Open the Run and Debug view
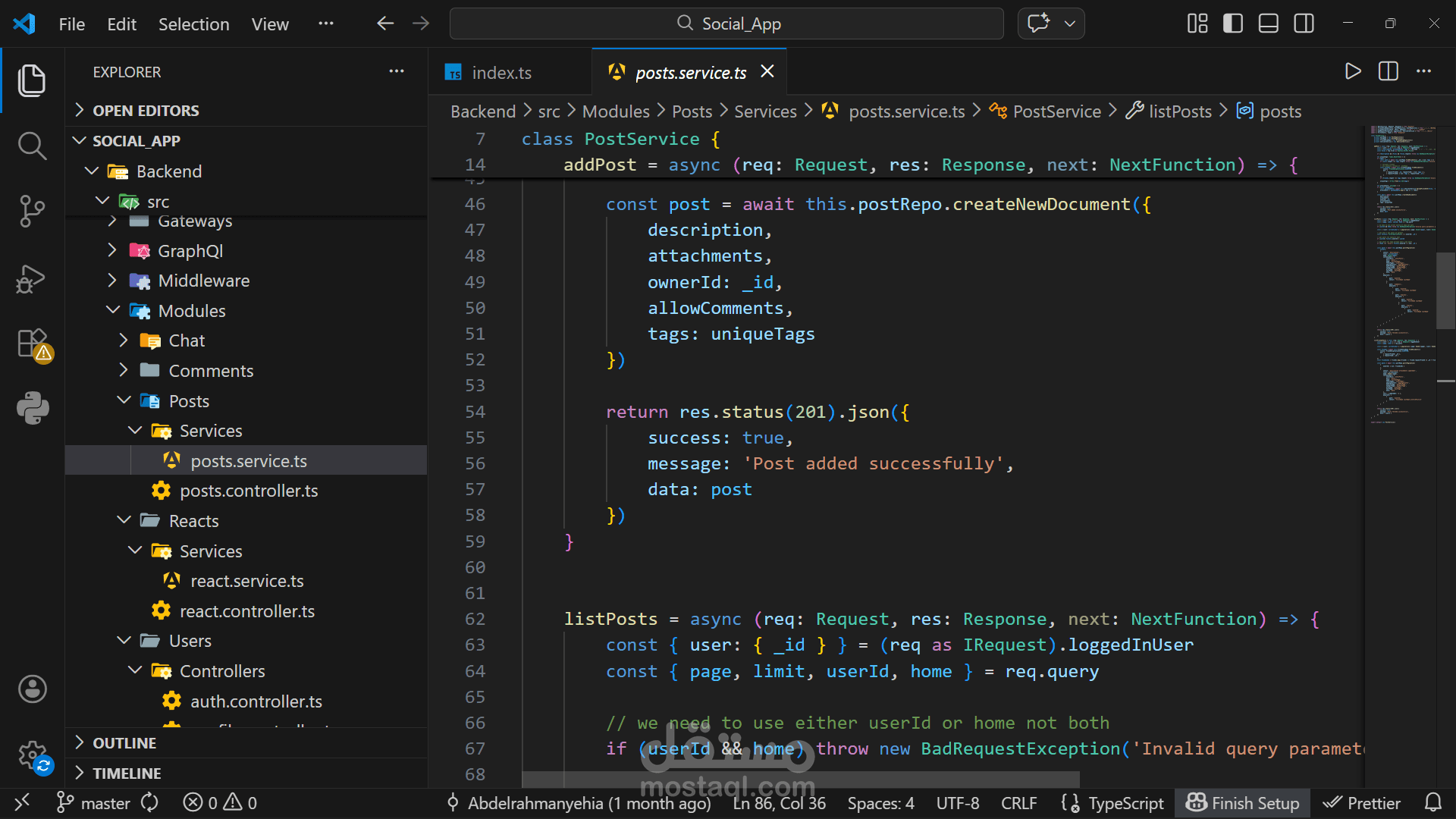Image resolution: width=1456 pixels, height=819 pixels. 32,278
